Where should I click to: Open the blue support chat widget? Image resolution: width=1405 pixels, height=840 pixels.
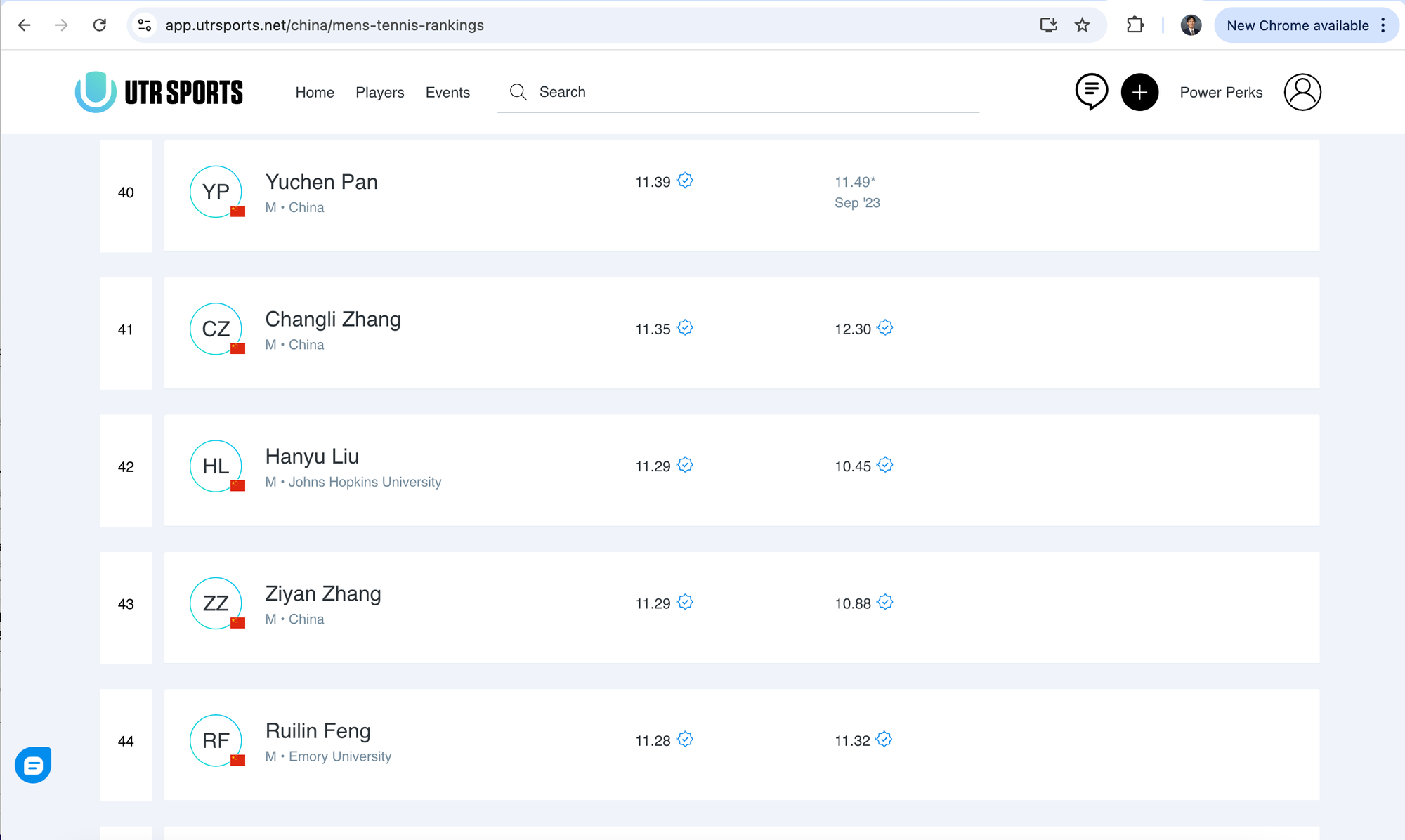tap(33, 765)
